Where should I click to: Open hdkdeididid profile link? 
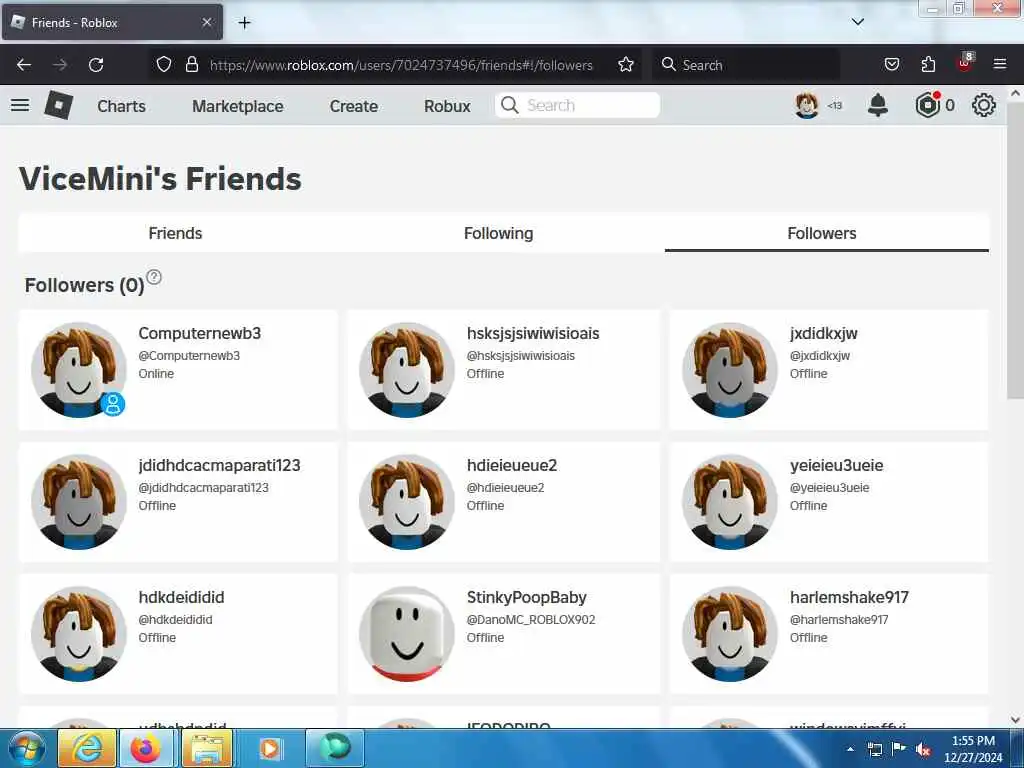coord(181,597)
